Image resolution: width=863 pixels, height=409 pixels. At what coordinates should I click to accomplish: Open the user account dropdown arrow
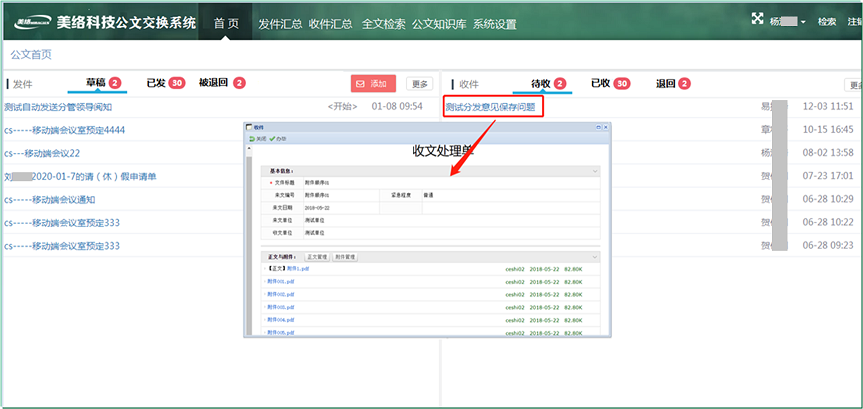[803, 22]
